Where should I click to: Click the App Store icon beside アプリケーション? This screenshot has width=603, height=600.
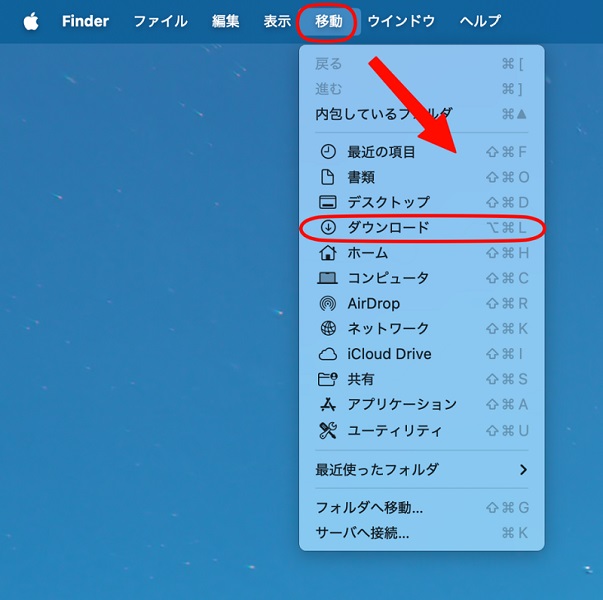pos(328,405)
